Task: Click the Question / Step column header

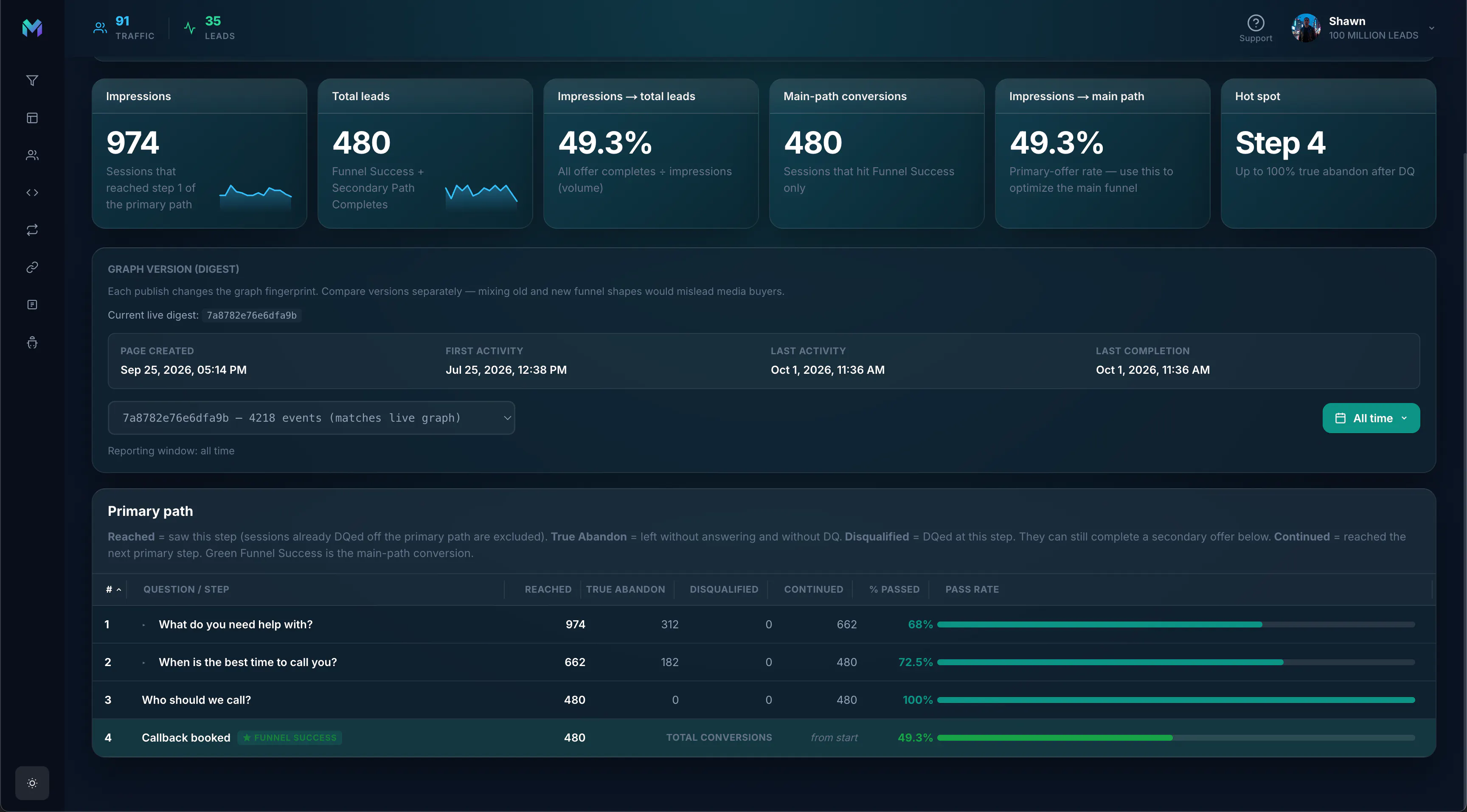Action: coord(186,590)
